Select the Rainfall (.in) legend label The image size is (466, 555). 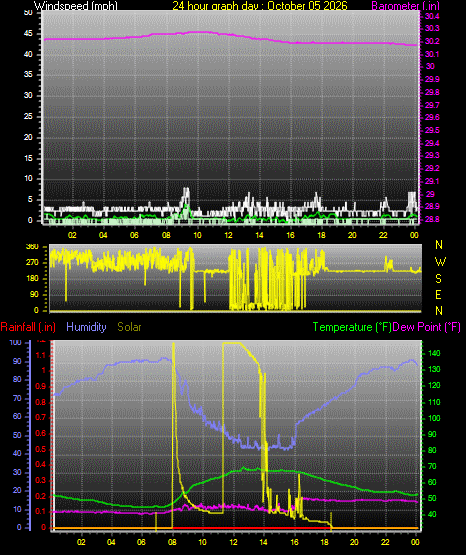coord(28,327)
